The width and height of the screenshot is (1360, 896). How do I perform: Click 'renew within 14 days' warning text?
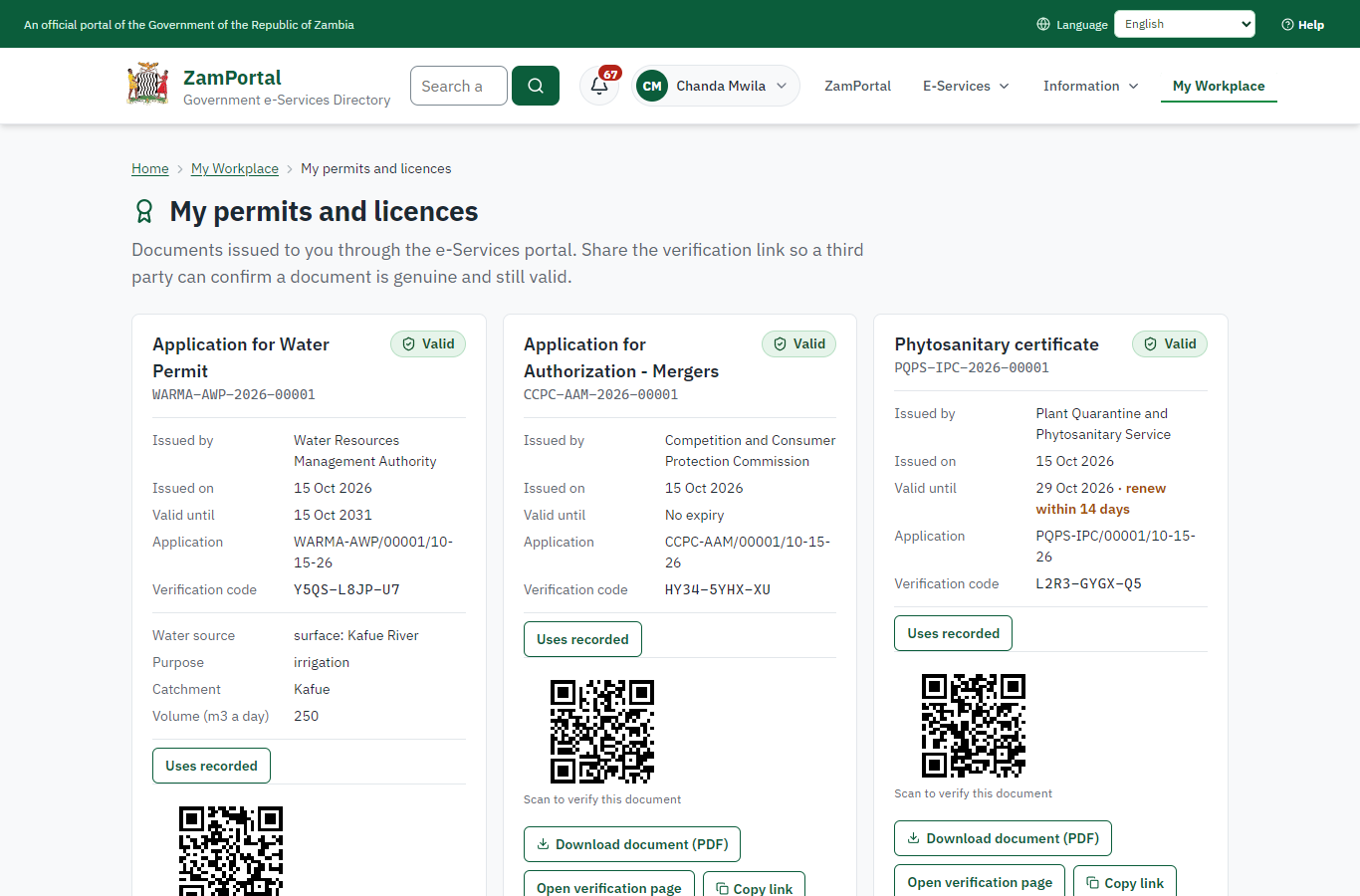(1101, 499)
